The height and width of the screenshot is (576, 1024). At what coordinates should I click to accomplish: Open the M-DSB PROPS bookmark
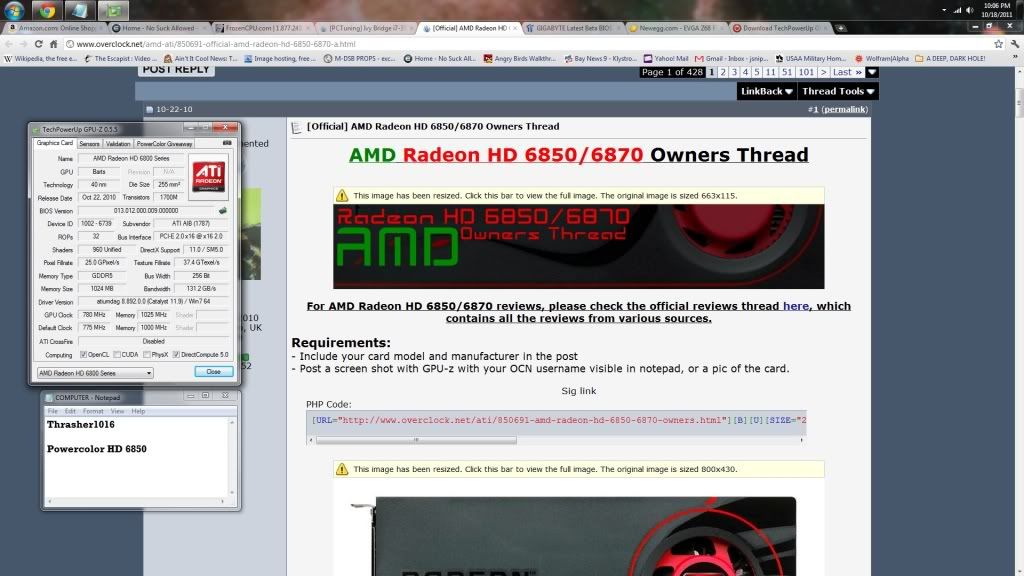[x=359, y=58]
